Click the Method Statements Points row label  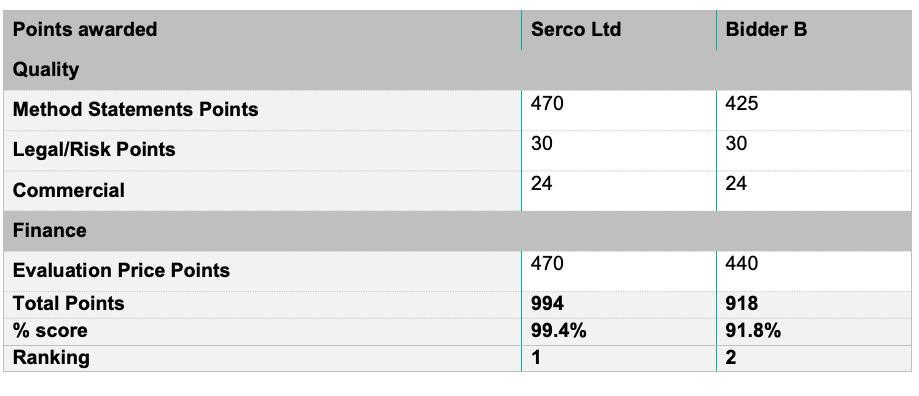[x=135, y=110]
